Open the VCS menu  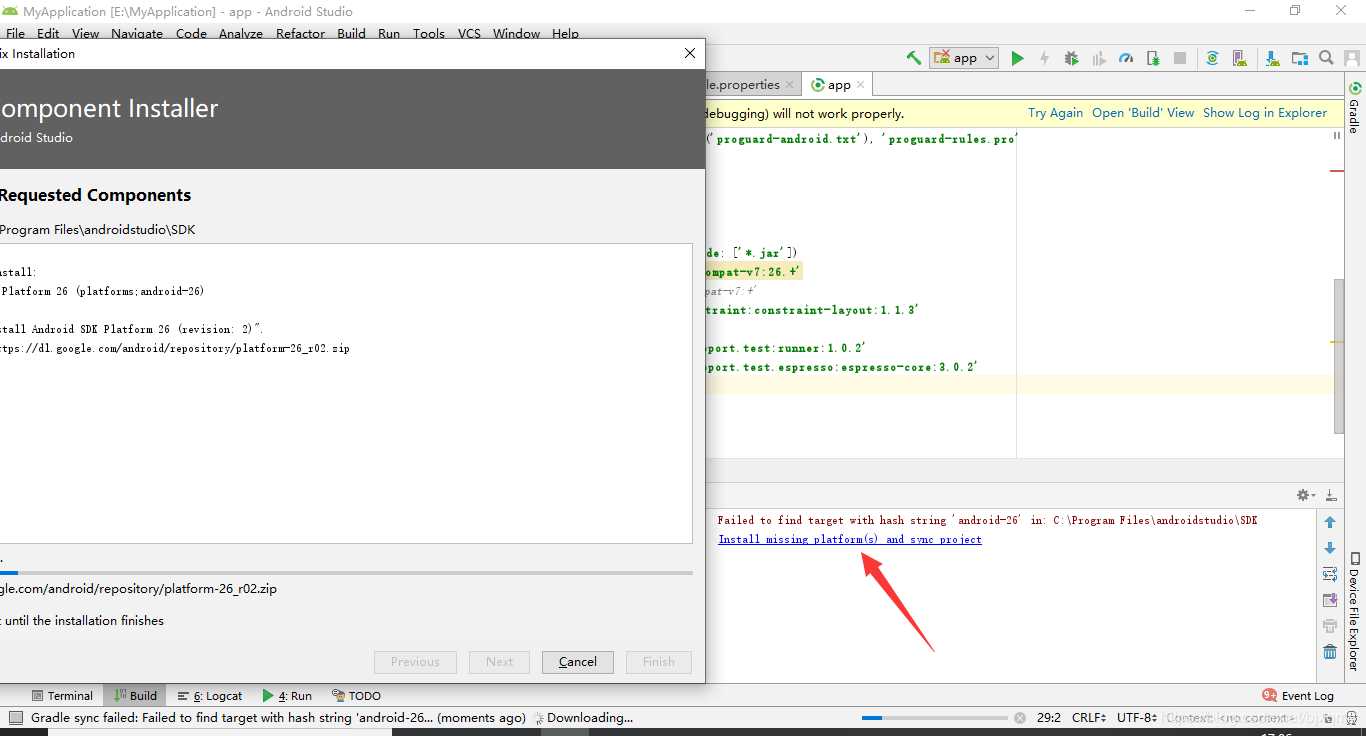click(469, 33)
